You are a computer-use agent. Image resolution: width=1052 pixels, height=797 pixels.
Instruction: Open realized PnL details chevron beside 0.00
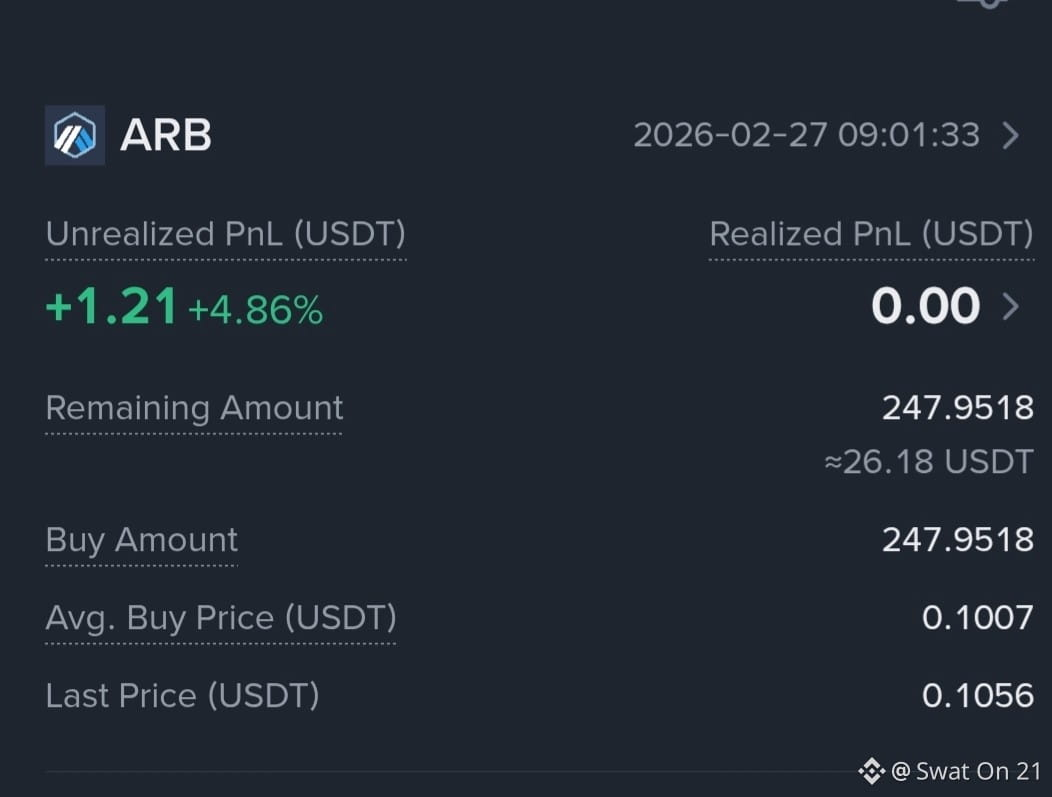click(1011, 307)
